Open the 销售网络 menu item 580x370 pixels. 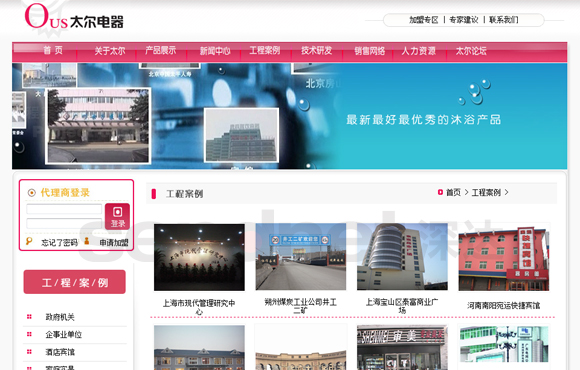tap(370, 51)
